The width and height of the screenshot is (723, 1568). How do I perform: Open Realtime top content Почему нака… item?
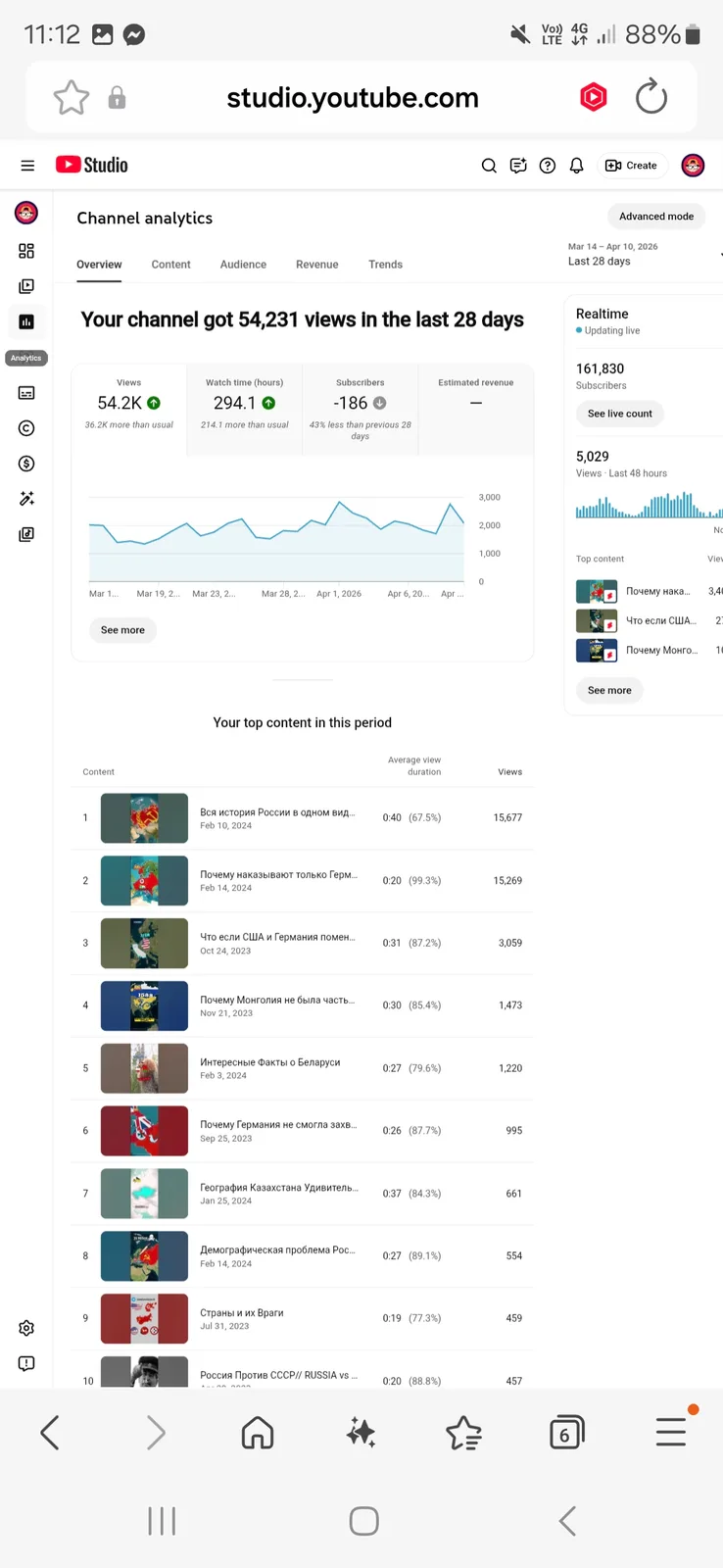click(650, 591)
